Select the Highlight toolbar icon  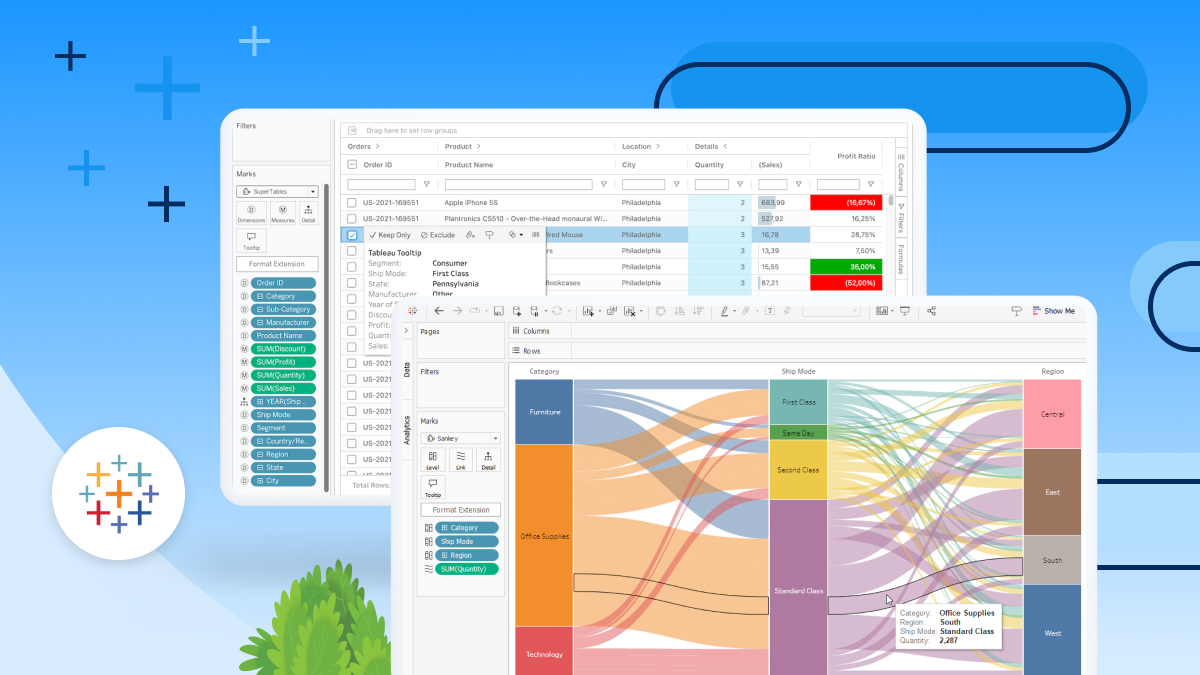coord(724,311)
